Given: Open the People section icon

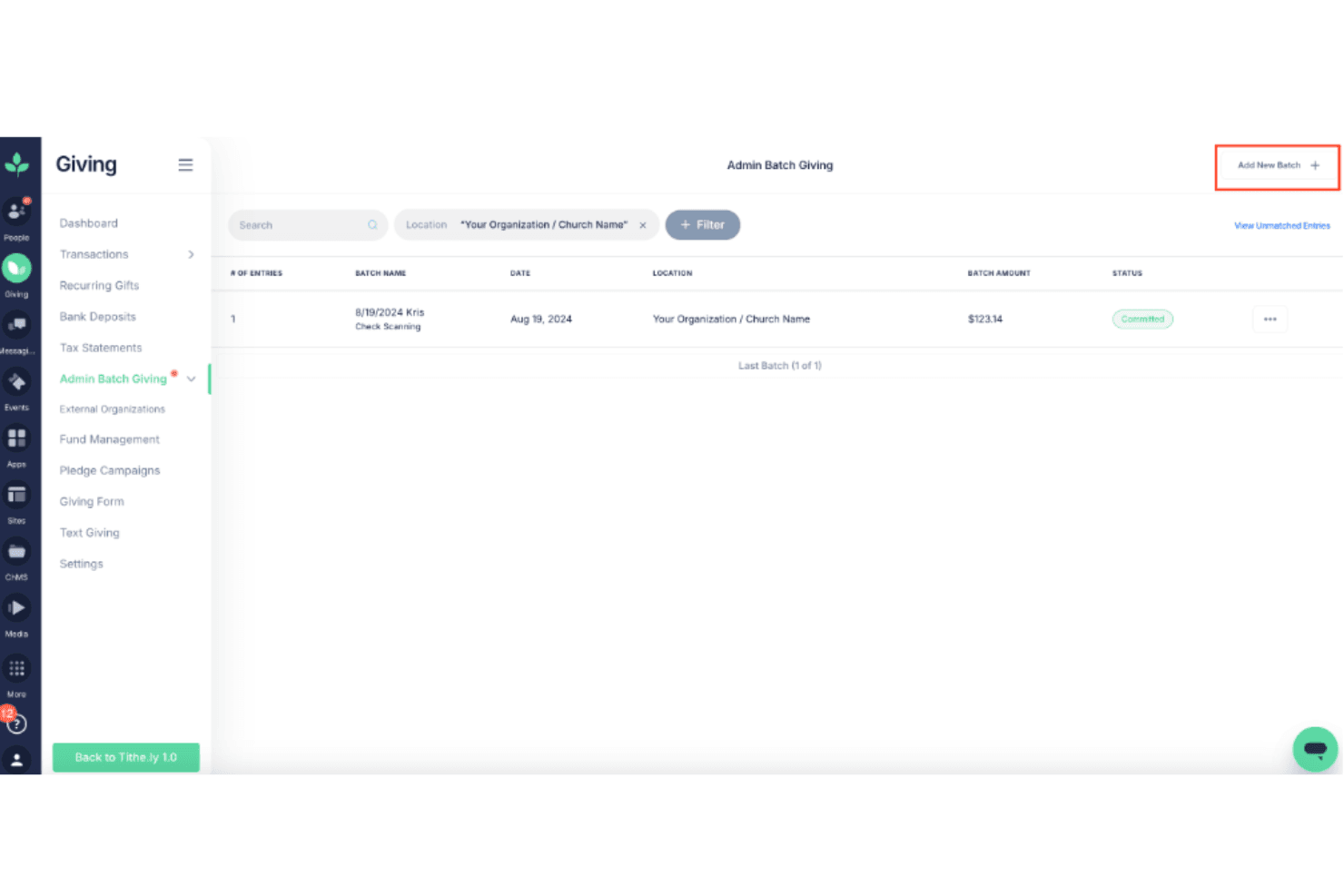Looking at the screenshot, I should tap(16, 212).
